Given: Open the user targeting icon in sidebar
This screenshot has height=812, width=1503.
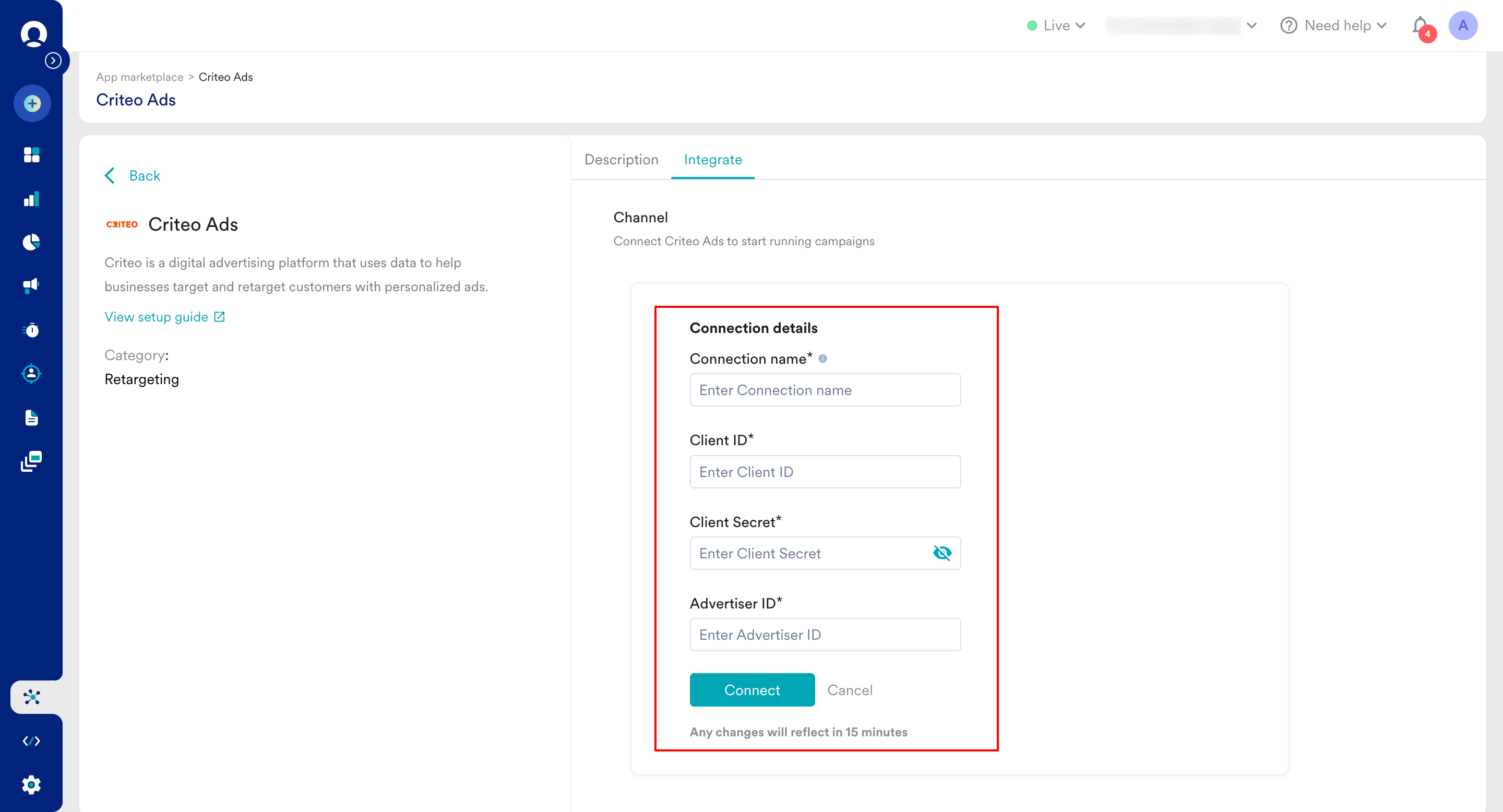Looking at the screenshot, I should (x=31, y=373).
